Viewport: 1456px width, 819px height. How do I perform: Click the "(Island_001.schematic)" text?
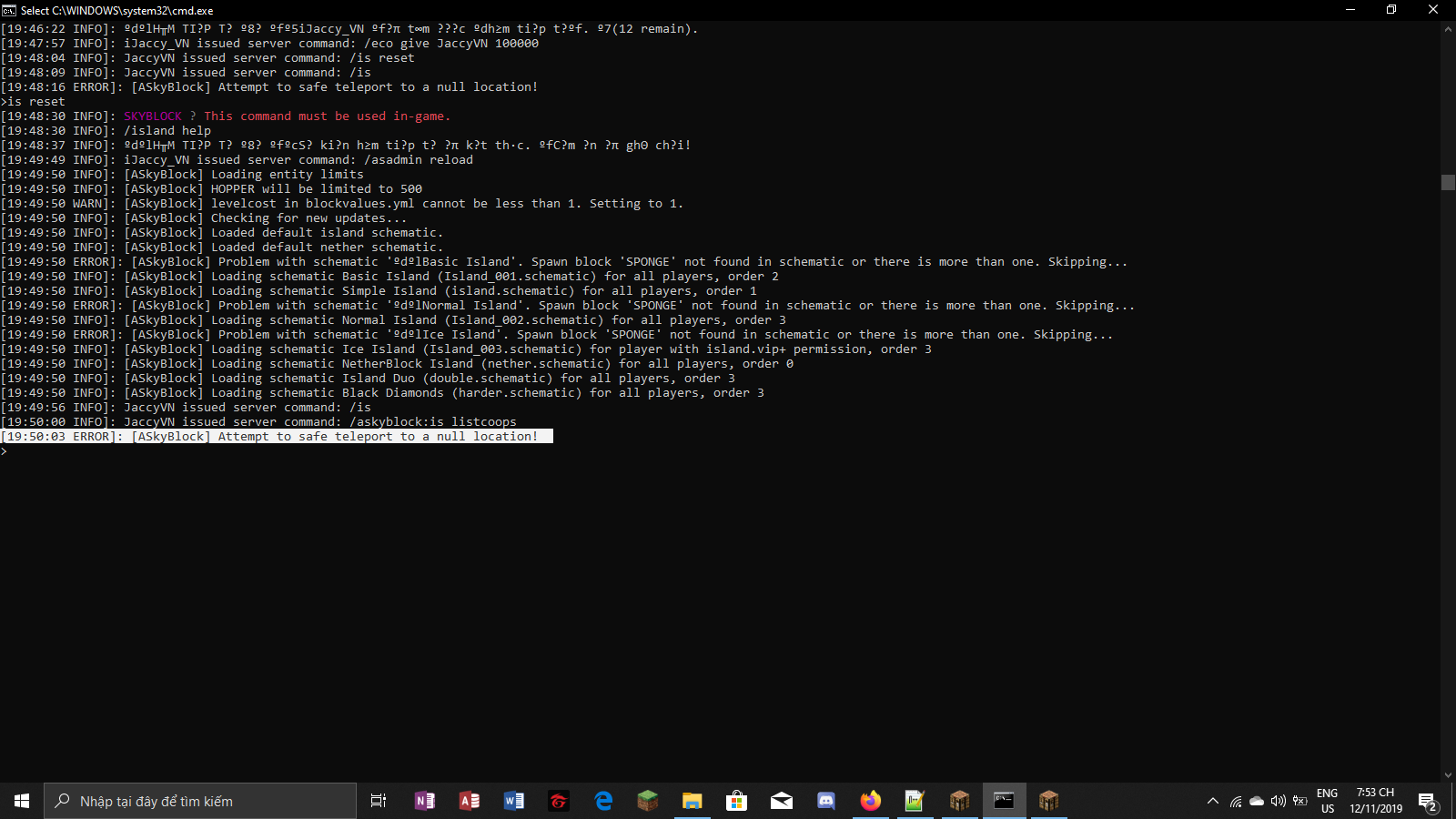click(x=517, y=277)
